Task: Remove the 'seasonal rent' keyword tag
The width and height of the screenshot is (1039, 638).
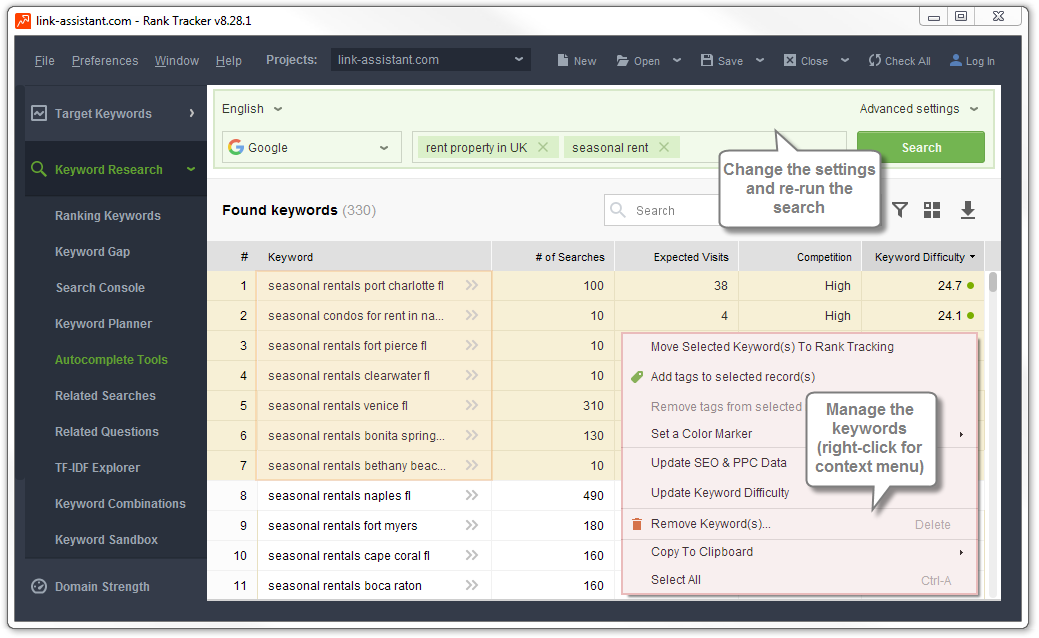Action: pos(664,147)
